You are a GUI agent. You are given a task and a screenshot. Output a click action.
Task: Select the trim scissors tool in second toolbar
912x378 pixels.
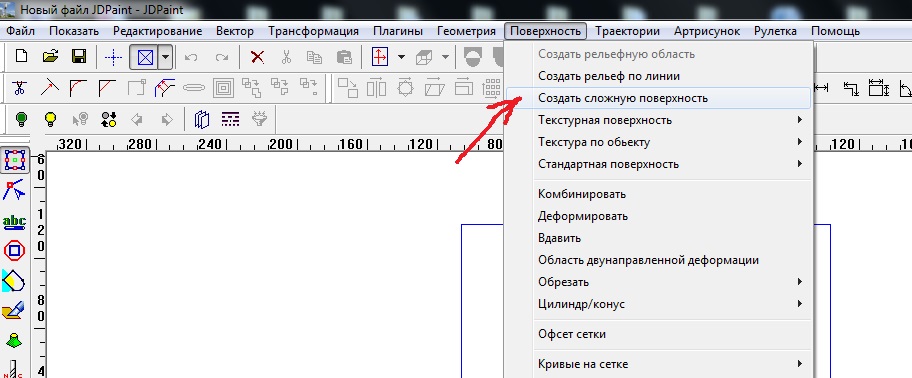pos(19,88)
